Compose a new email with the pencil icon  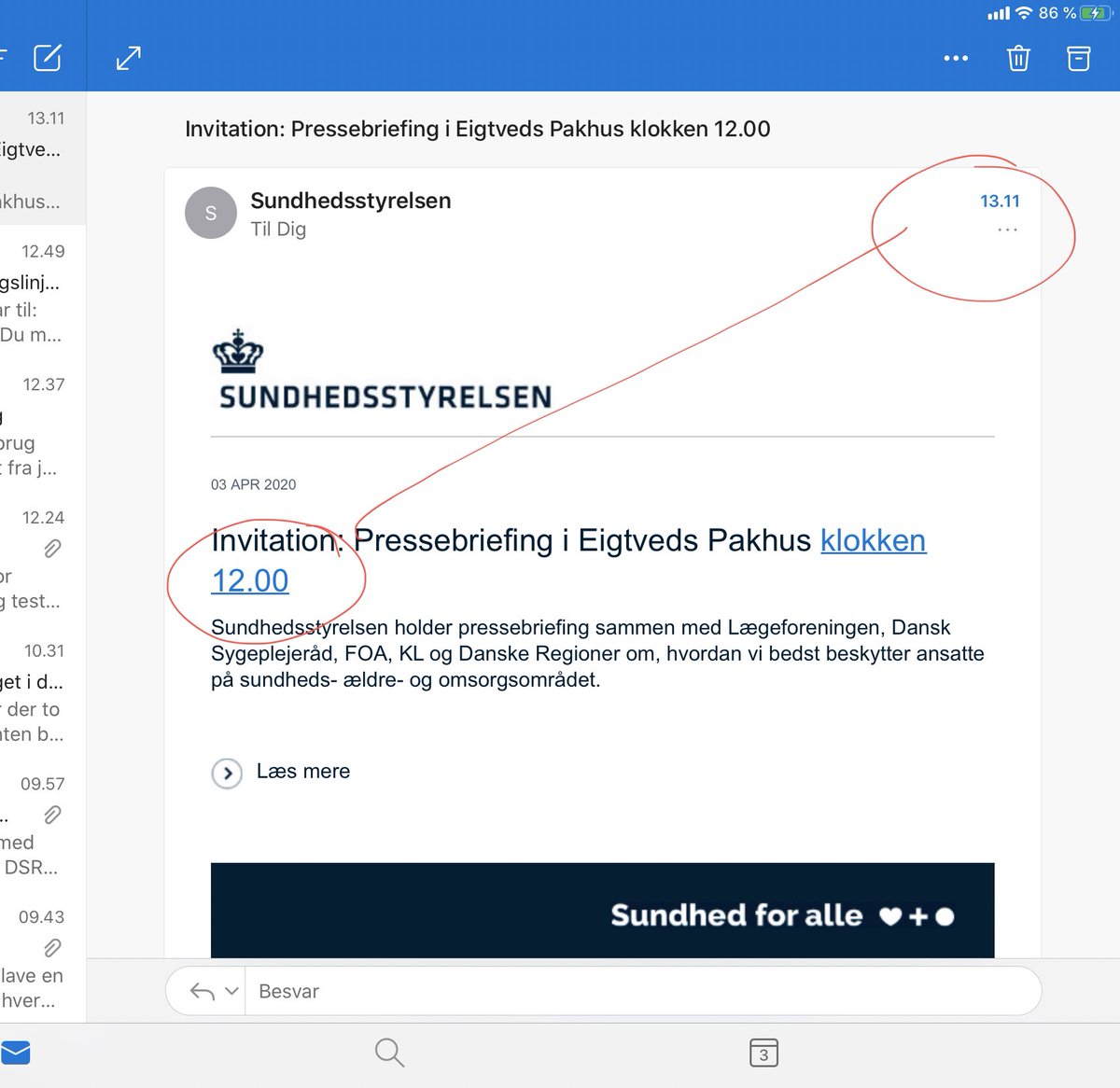point(48,58)
